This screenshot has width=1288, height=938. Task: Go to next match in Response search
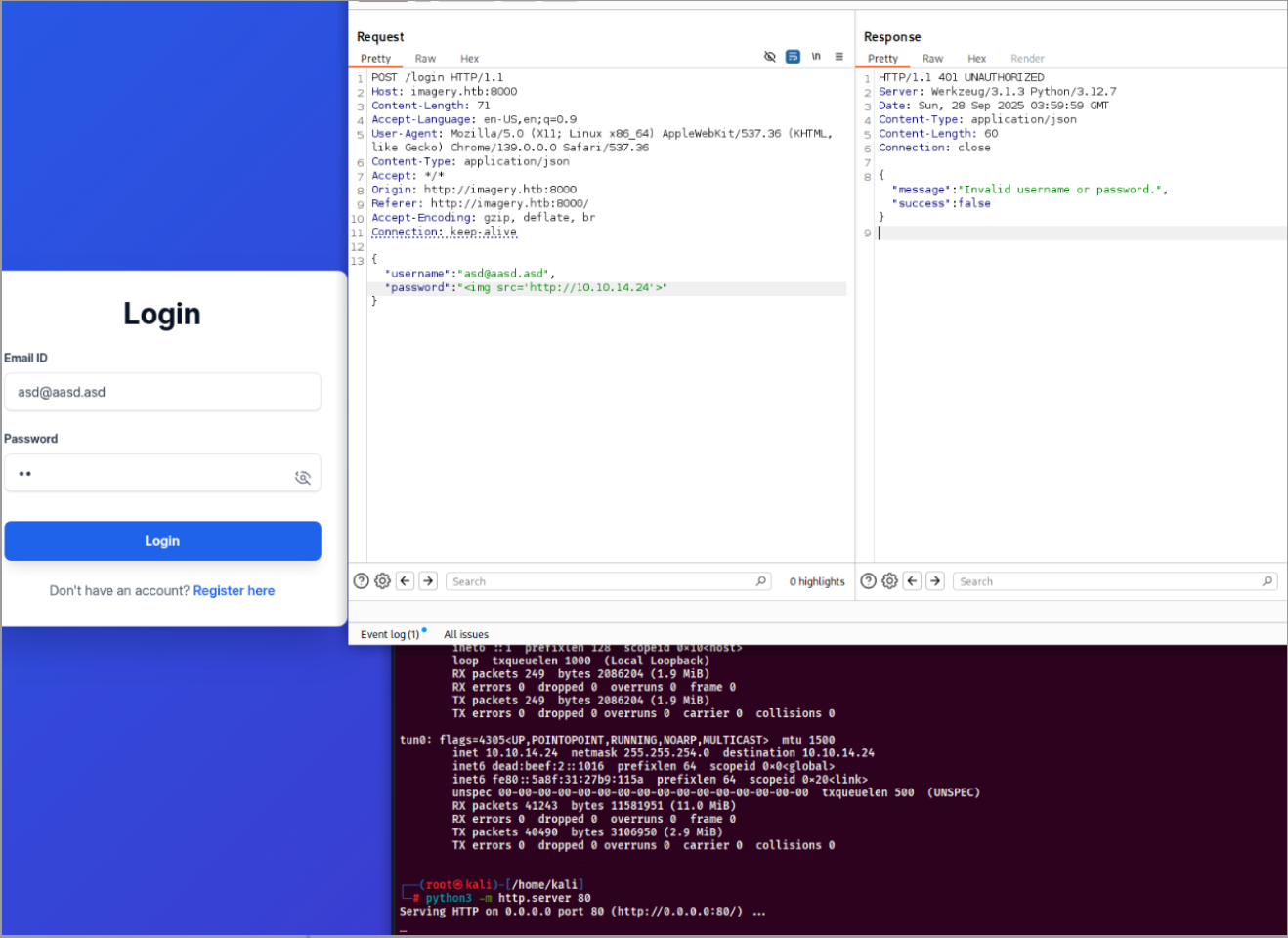935,581
